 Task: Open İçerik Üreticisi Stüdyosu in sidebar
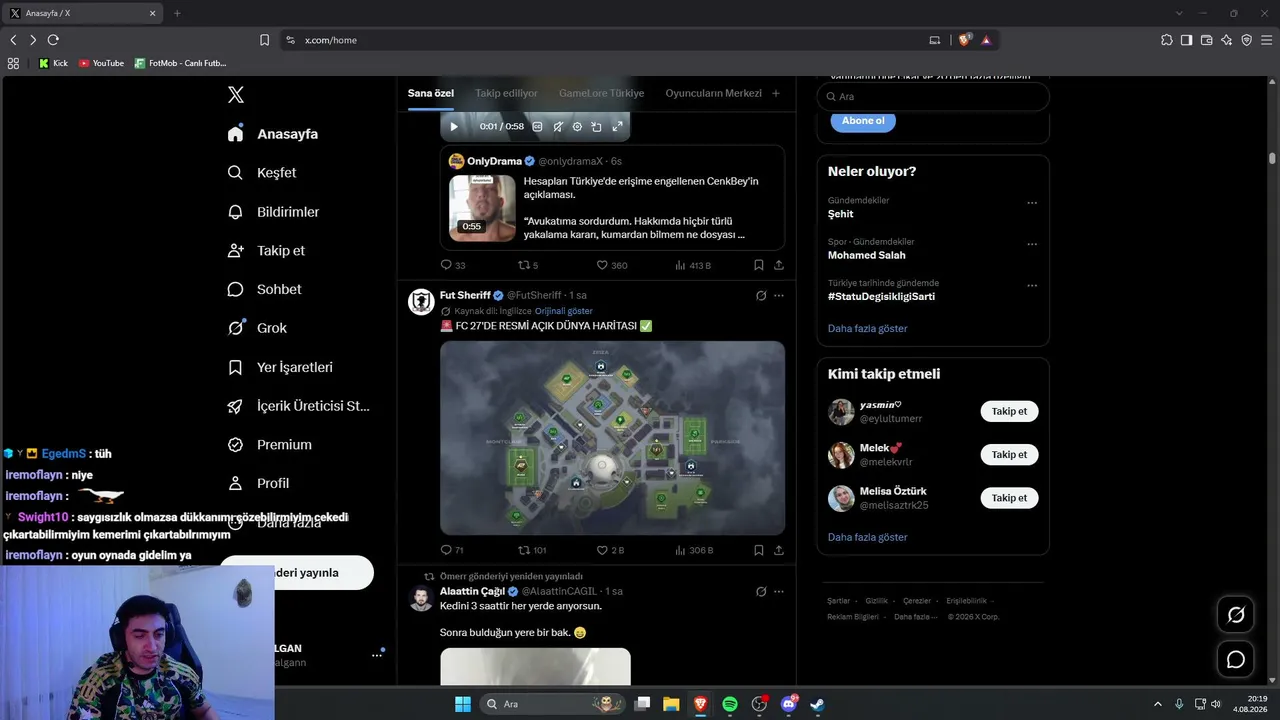tap(299, 406)
